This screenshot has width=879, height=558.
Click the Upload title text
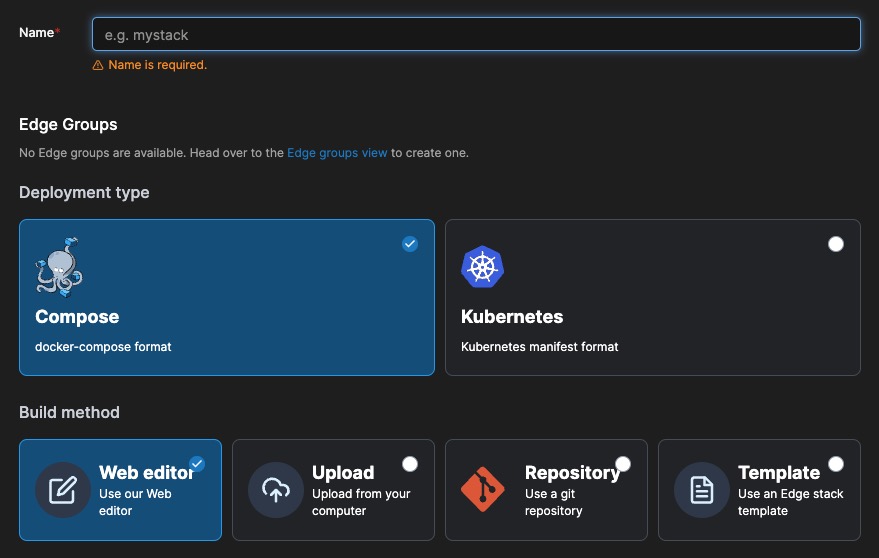pos(343,472)
